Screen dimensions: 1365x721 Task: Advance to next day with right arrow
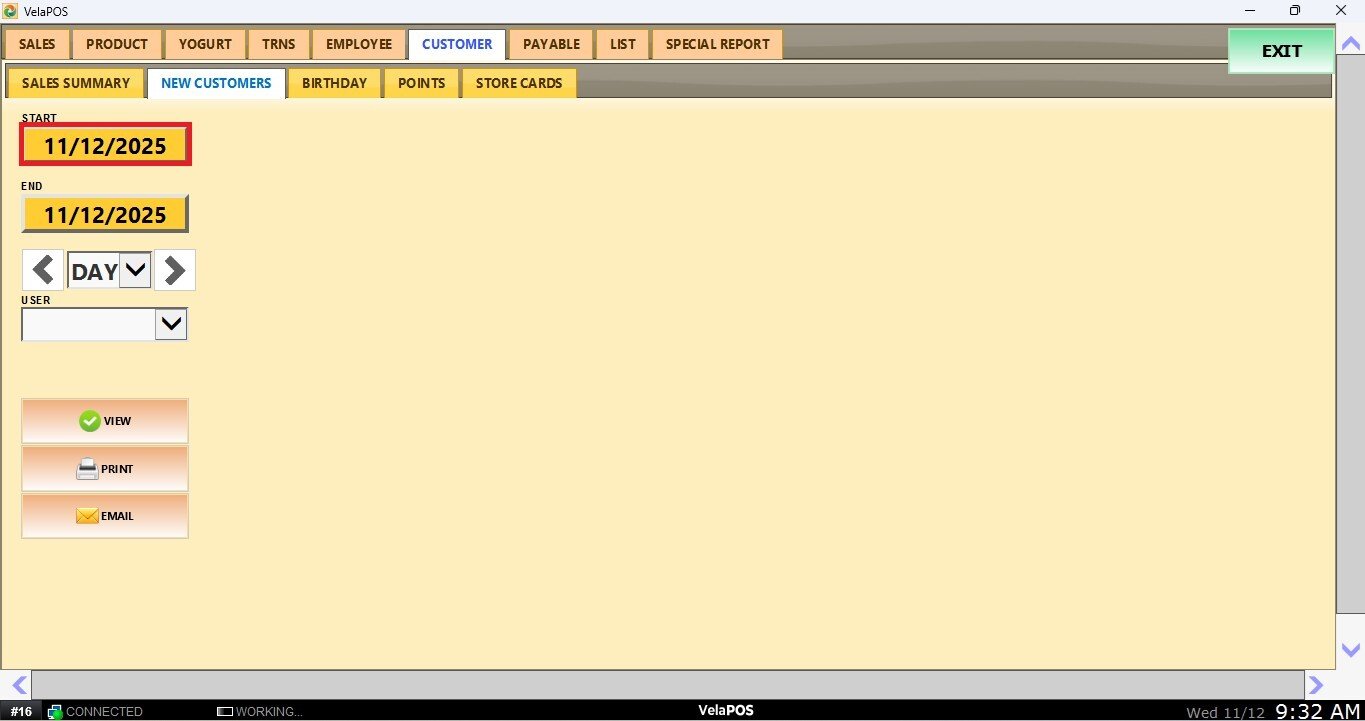click(x=175, y=270)
